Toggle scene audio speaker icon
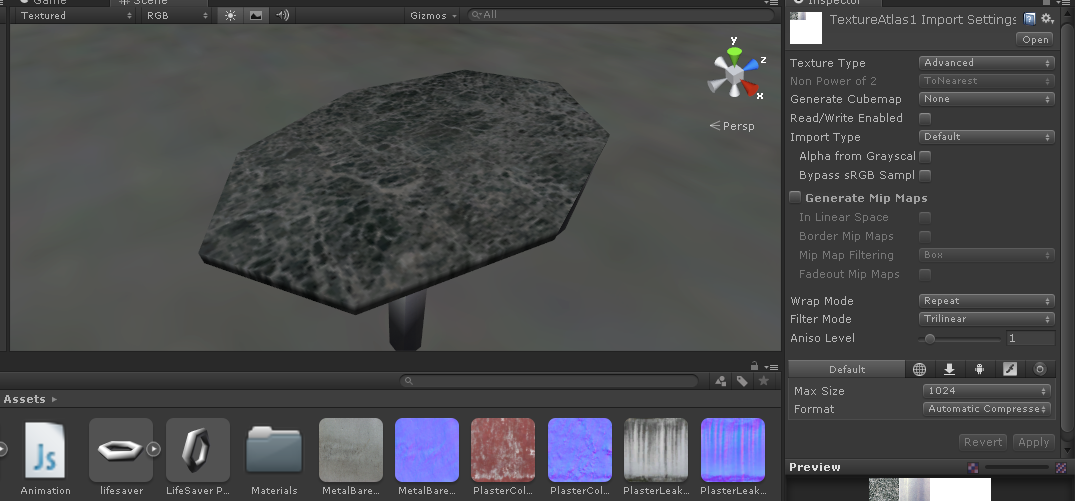 point(282,15)
